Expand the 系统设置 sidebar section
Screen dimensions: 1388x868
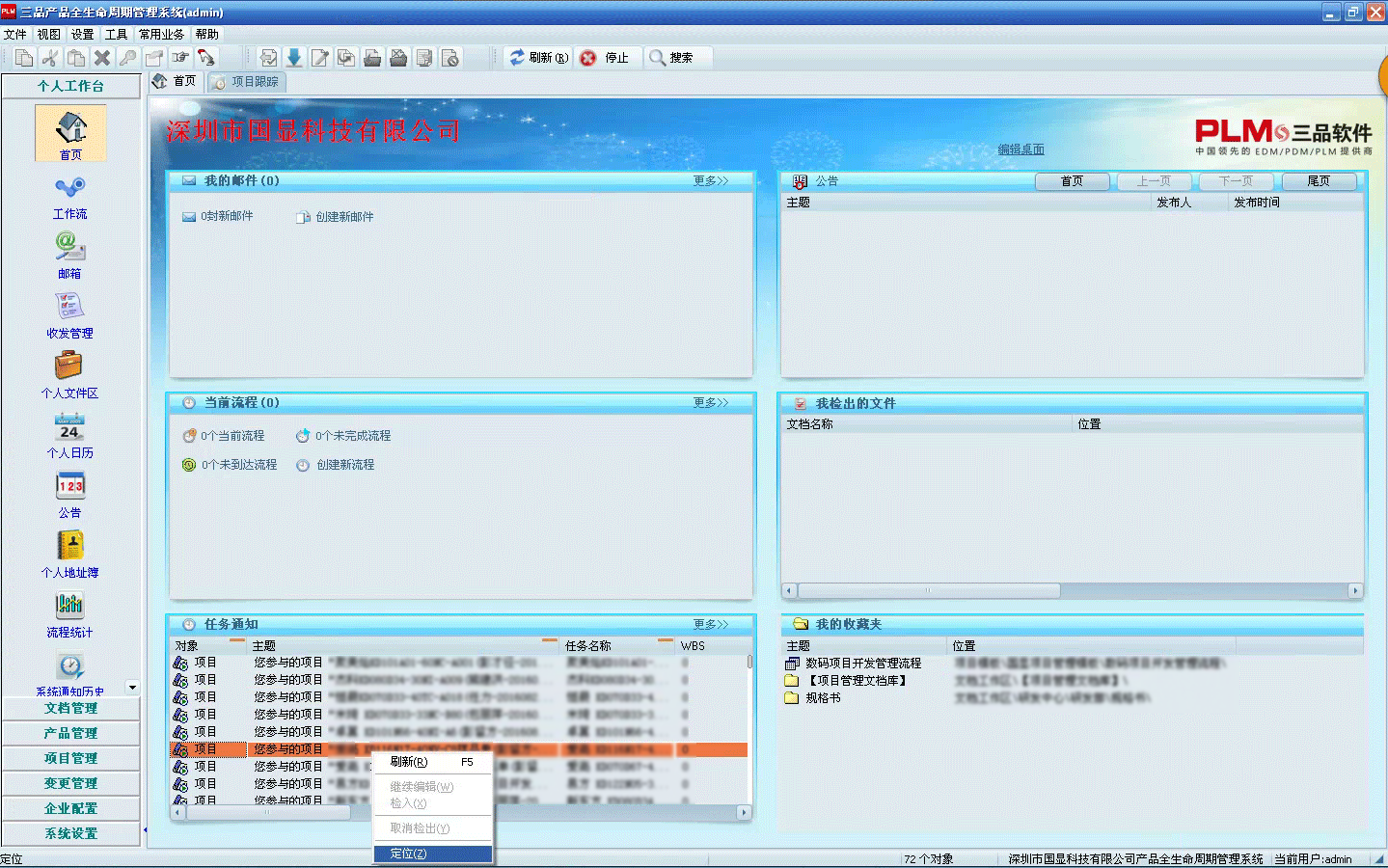click(x=70, y=833)
